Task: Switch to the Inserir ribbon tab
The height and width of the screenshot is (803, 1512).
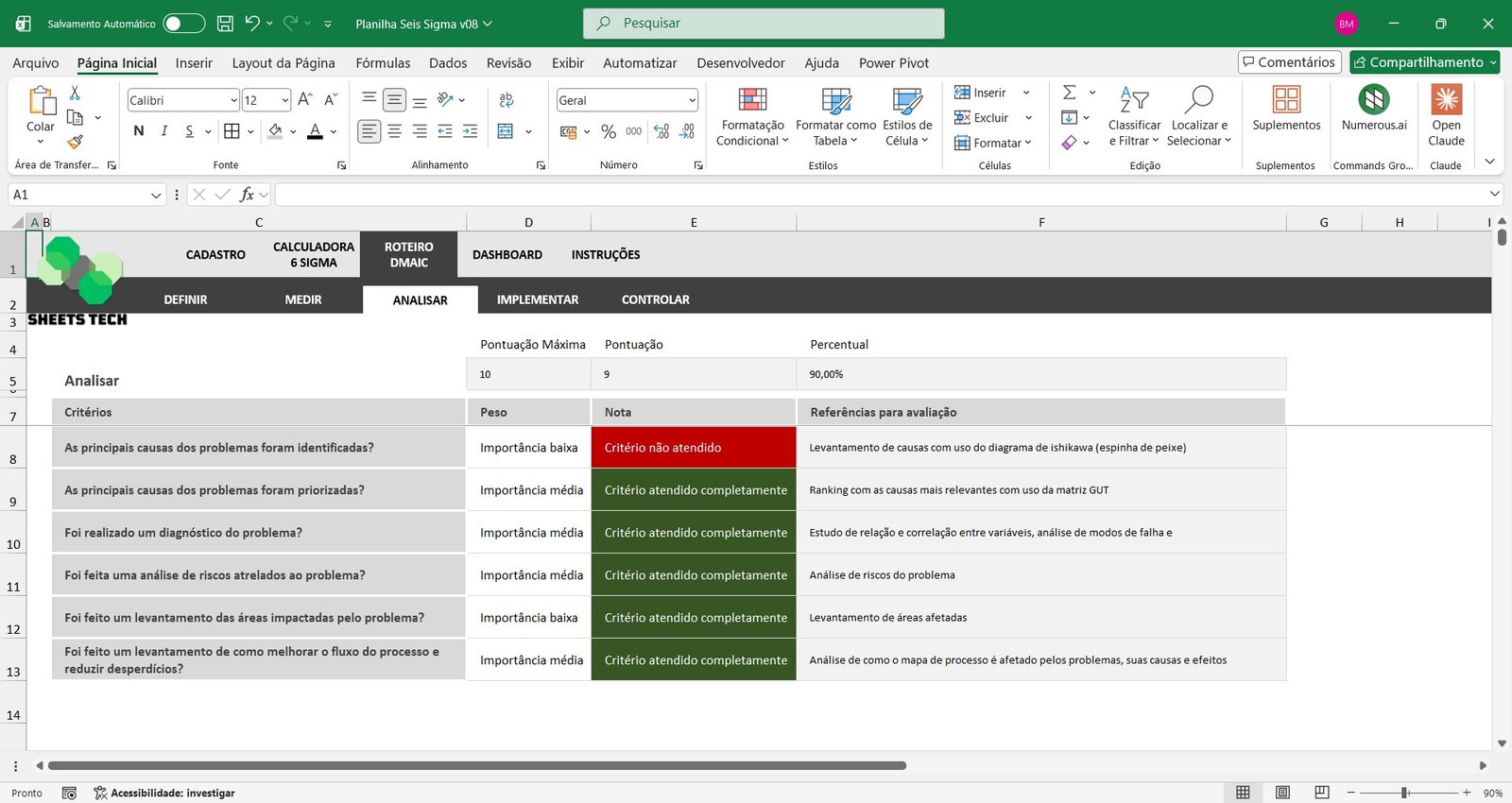Action: (194, 63)
